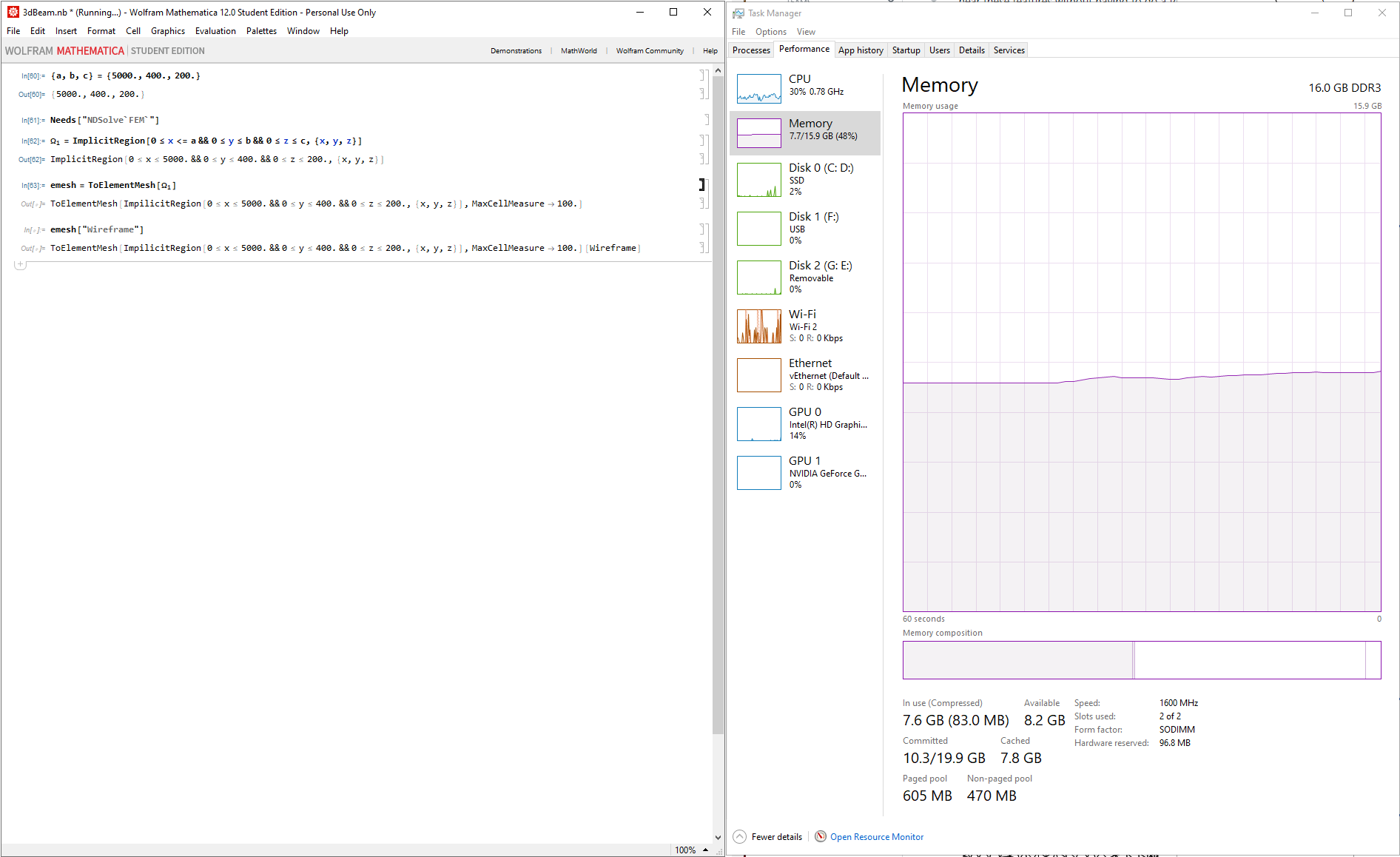Open Mathematica Insert menu
The height and width of the screenshot is (857, 1400).
(66, 31)
